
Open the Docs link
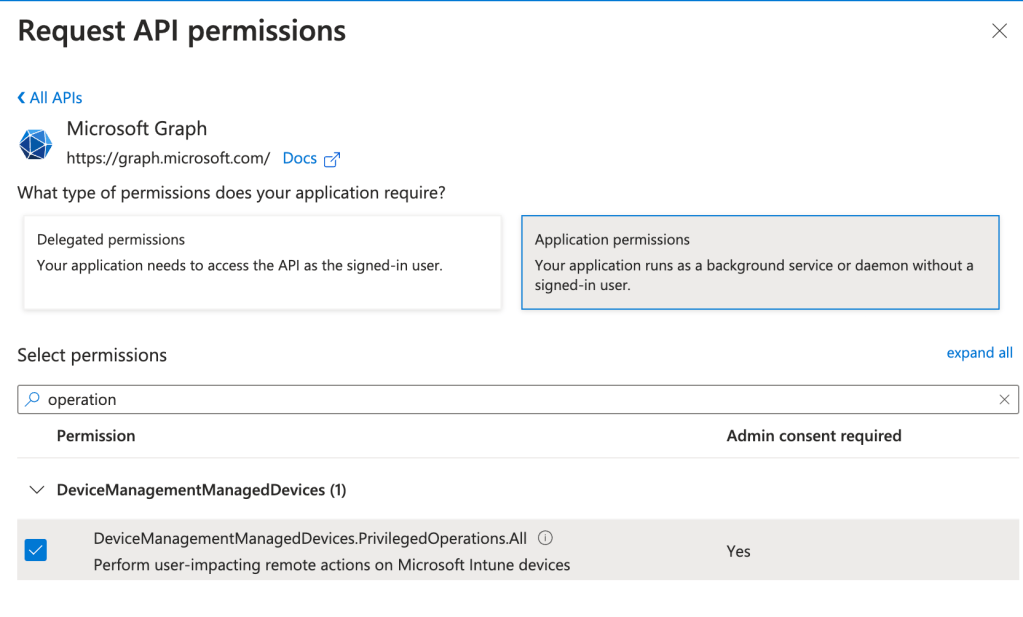point(299,158)
